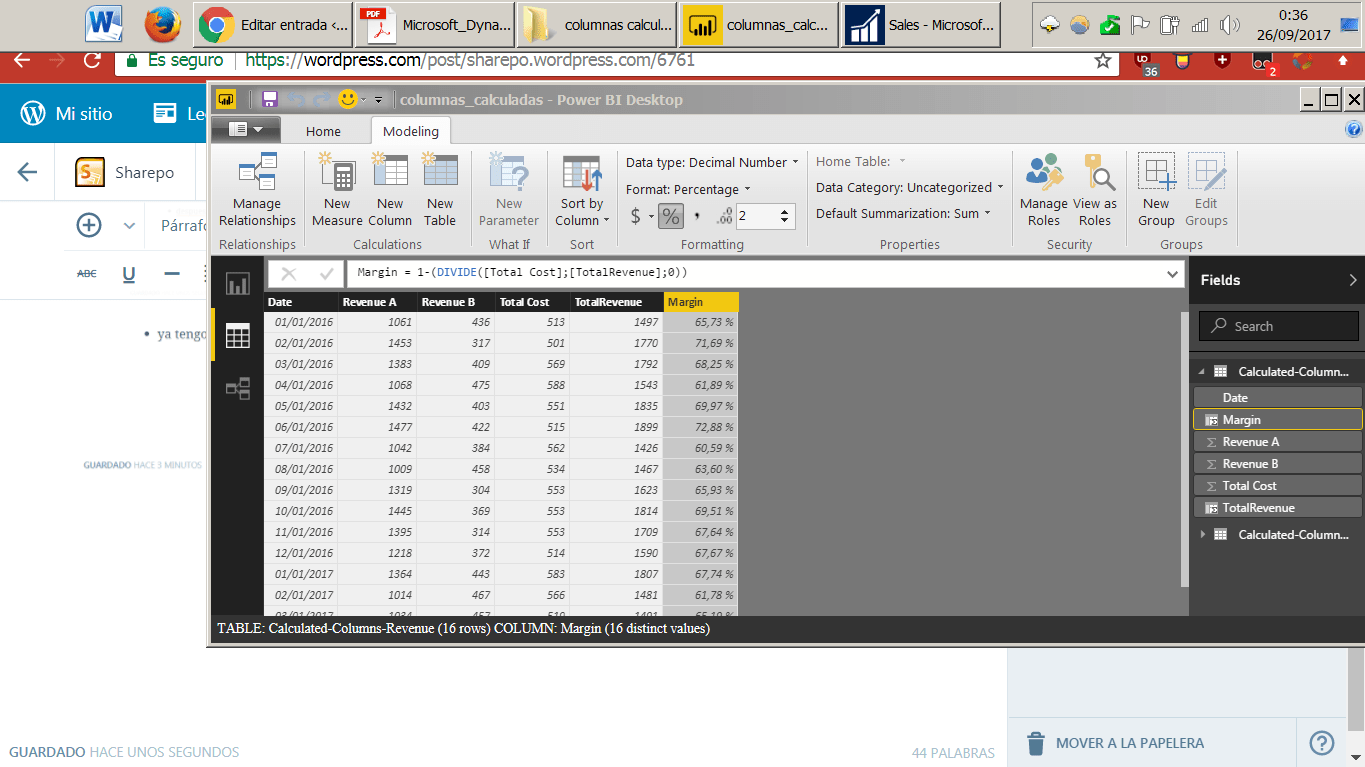Viewport: 1365px width, 767px height.
Task: Create a New Table
Action: click(x=440, y=191)
